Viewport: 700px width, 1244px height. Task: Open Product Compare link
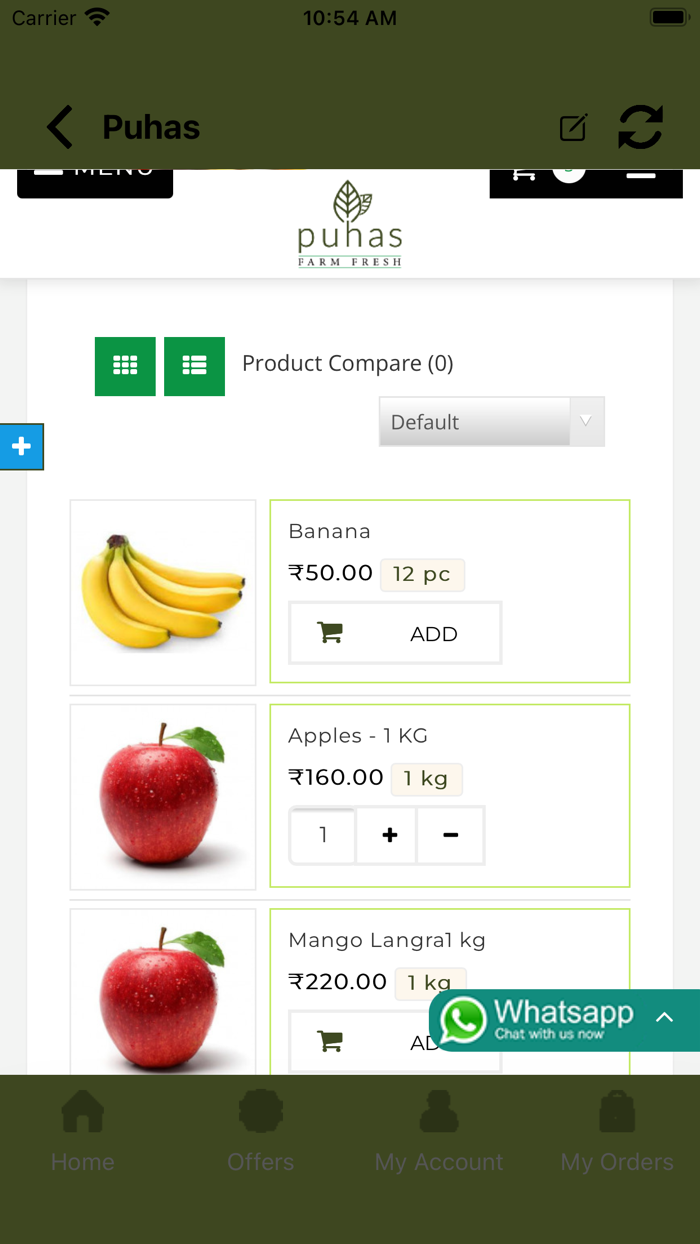click(347, 364)
